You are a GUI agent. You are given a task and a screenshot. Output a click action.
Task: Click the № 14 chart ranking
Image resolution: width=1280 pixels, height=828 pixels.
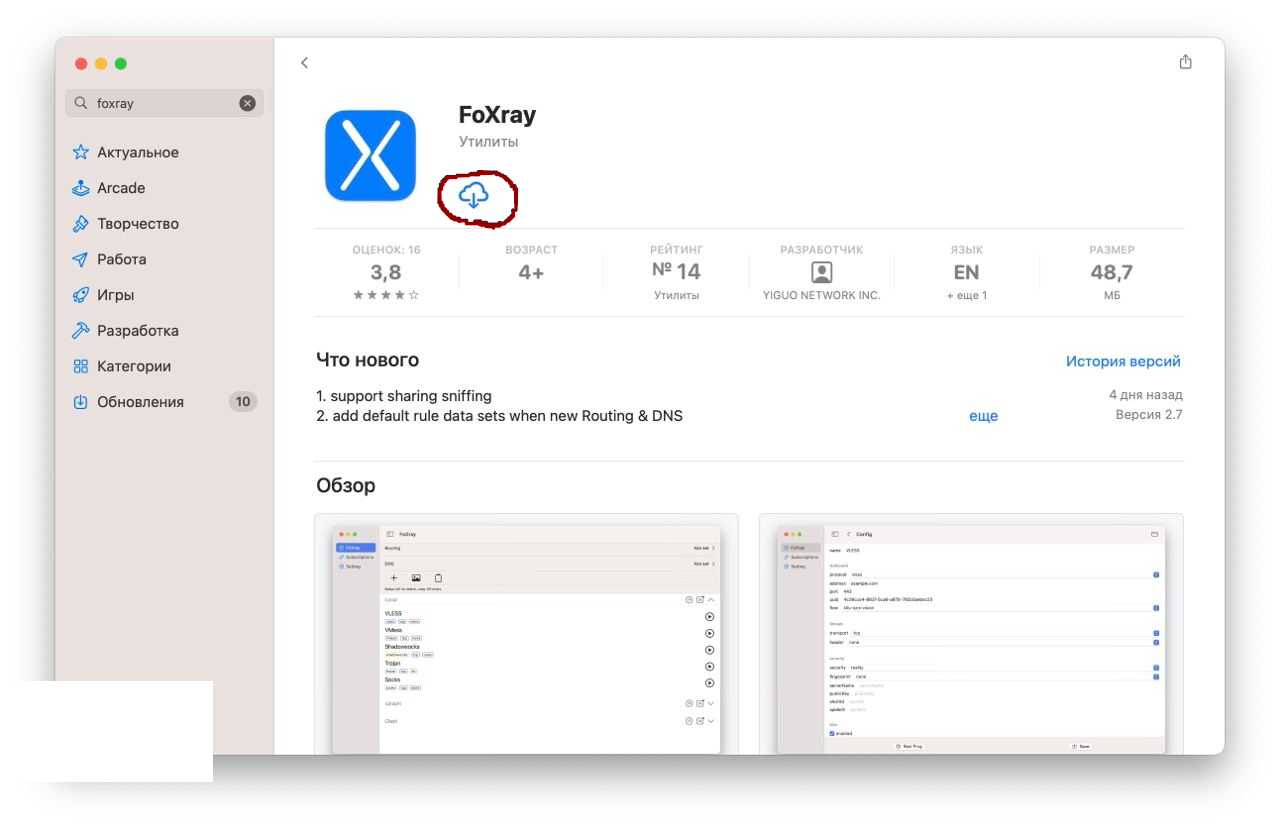click(676, 271)
